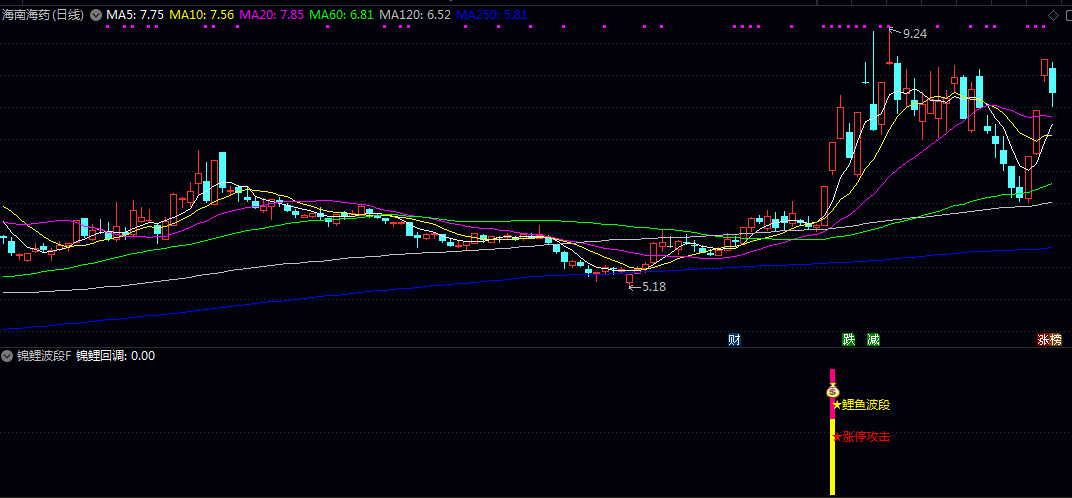Select the magenta MA20 label

(271, 15)
